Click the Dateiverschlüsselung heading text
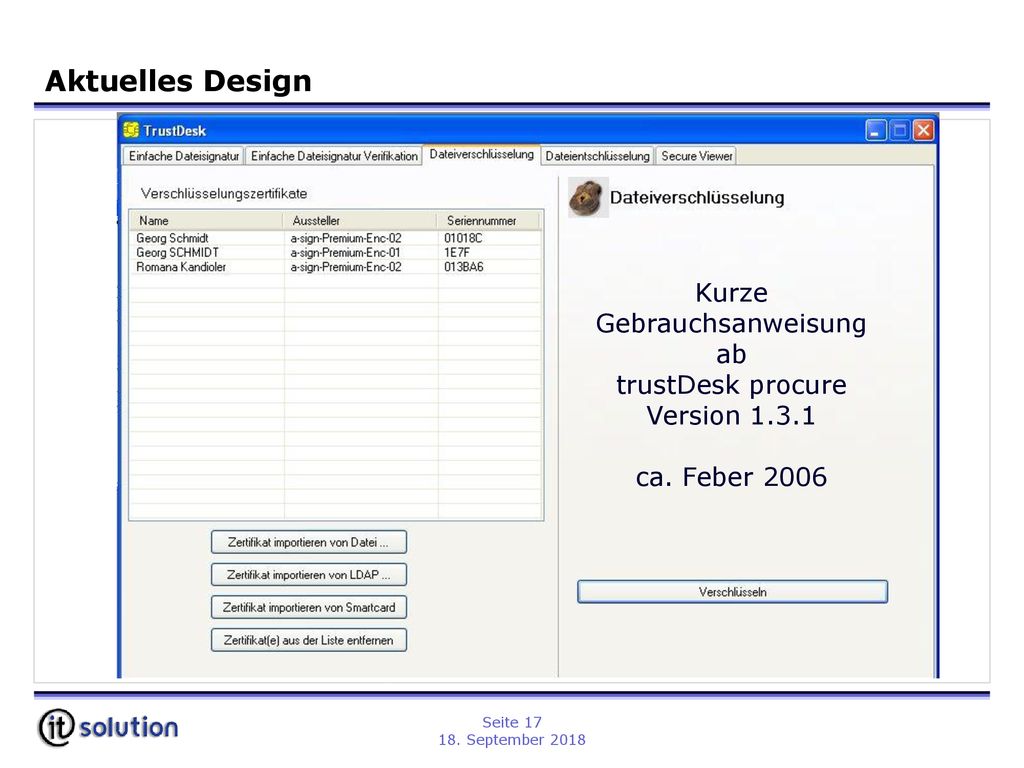The height and width of the screenshot is (768, 1024). tap(697, 197)
